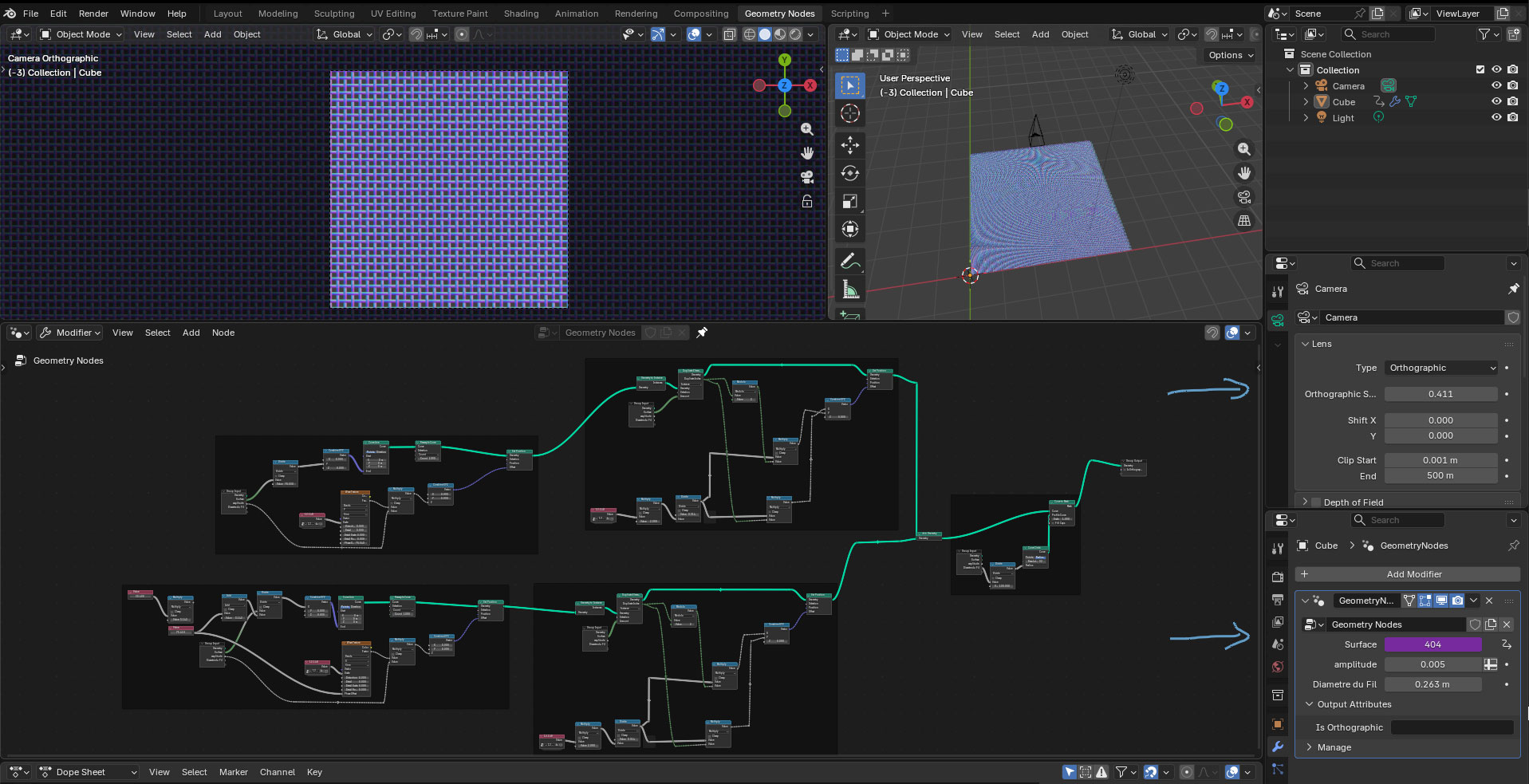Open the Modifiers wrench properties tab
1529x784 pixels.
point(1278,747)
